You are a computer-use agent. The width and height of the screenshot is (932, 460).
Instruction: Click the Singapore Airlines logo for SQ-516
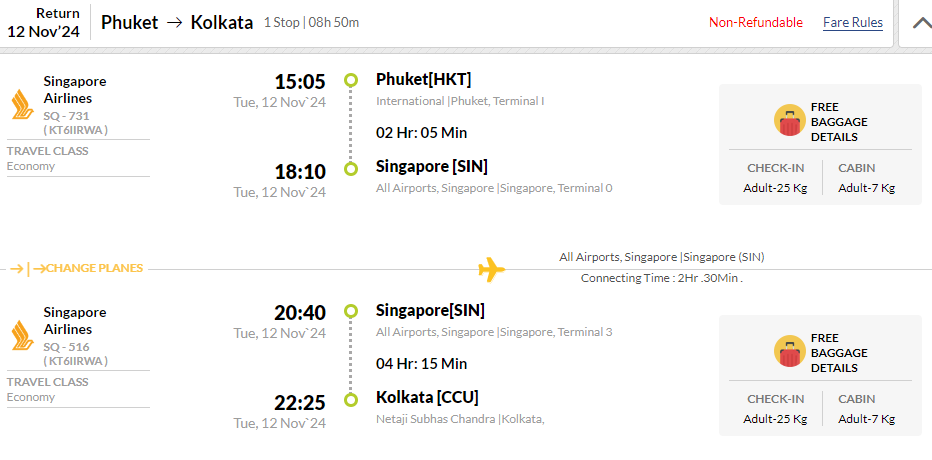tap(23, 336)
